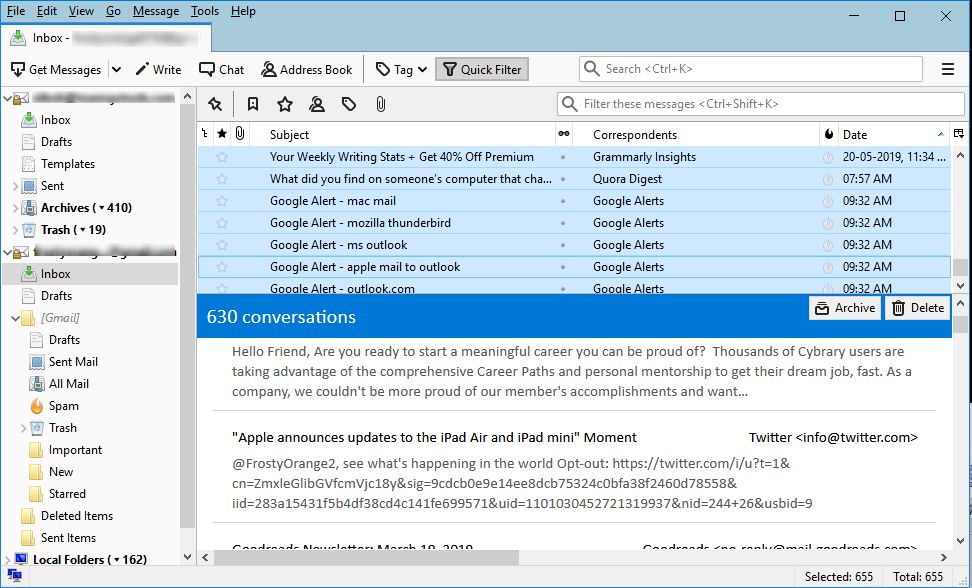Viewport: 972px width, 588px height.
Task: Delete the selected conversations
Action: 917,308
